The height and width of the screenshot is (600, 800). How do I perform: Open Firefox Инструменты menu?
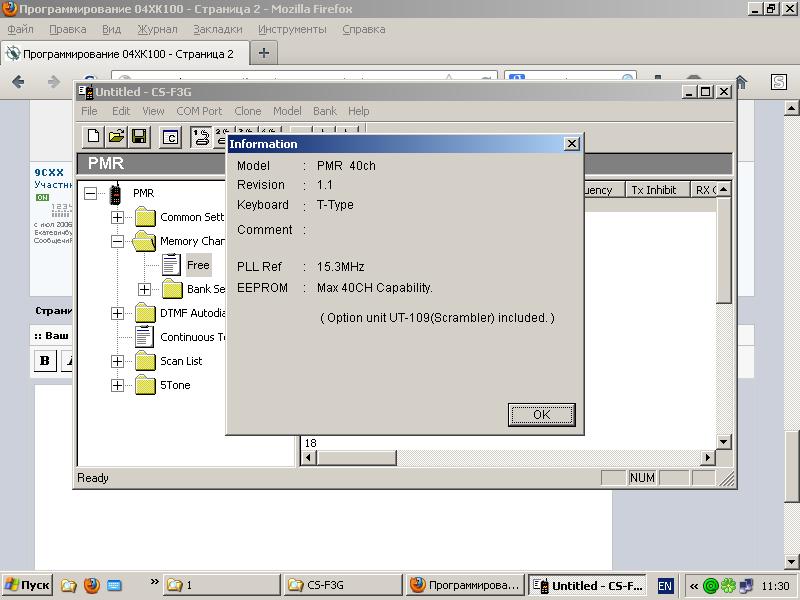coord(292,30)
